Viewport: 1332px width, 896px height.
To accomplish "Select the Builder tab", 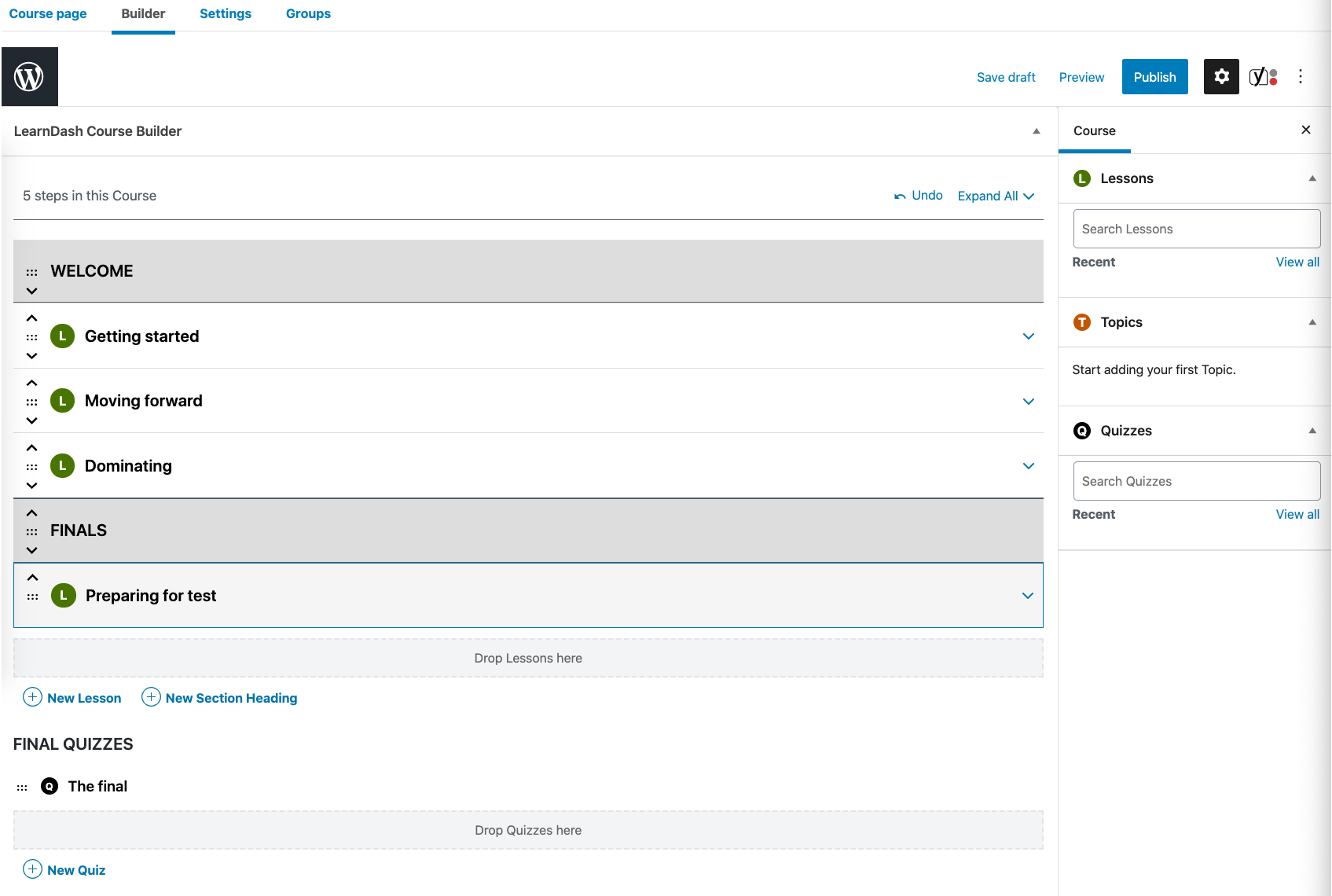I will (x=143, y=14).
